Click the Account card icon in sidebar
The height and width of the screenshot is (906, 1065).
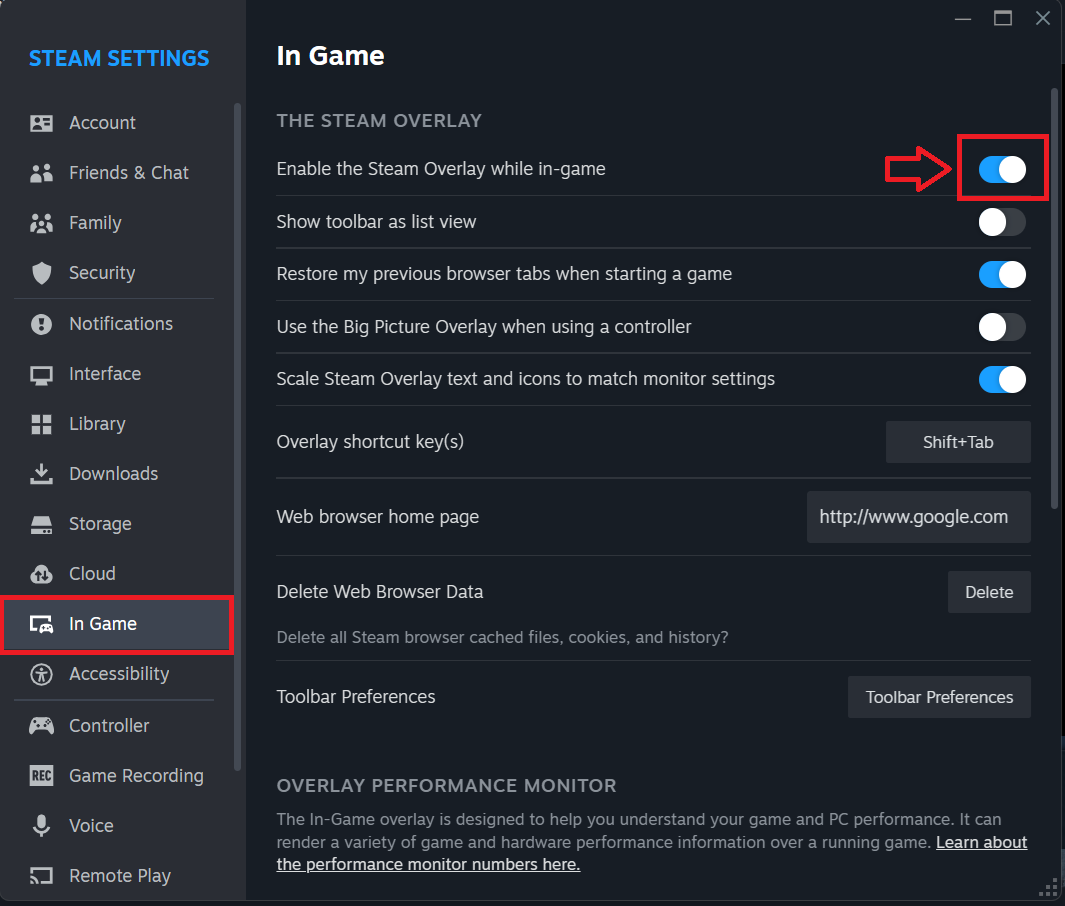point(41,123)
